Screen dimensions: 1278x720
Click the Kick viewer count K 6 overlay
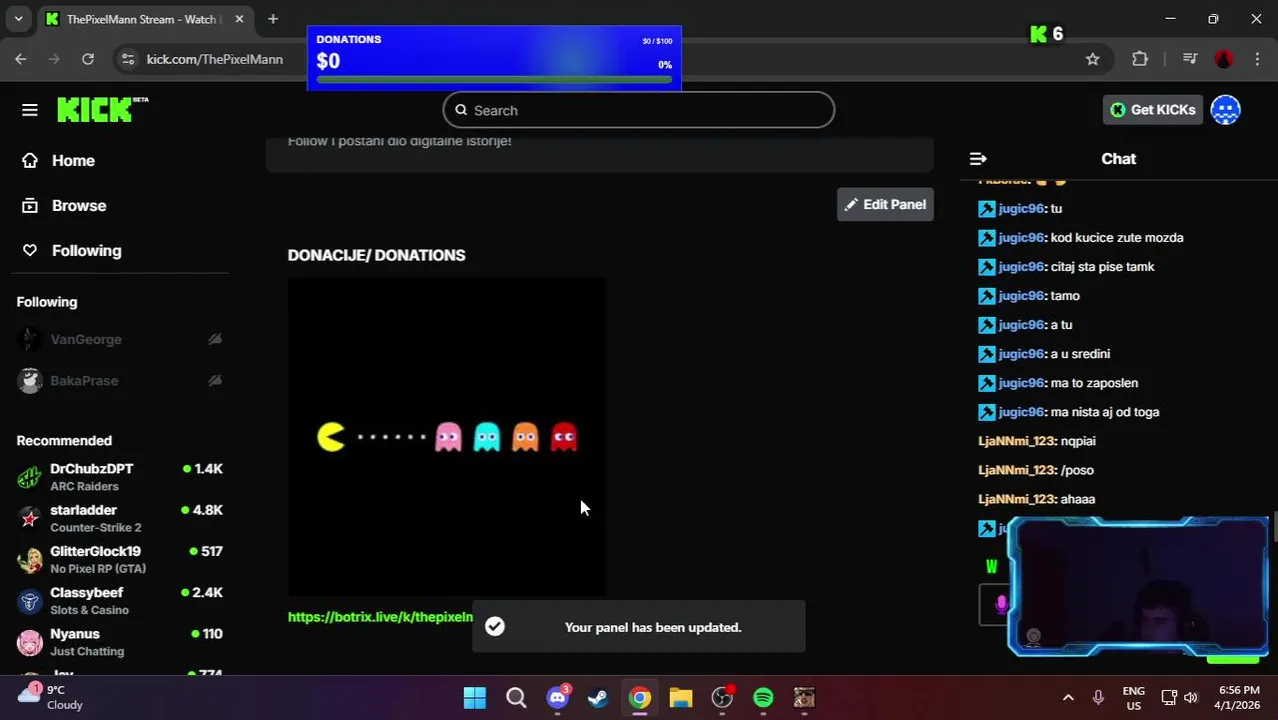coord(1046,34)
